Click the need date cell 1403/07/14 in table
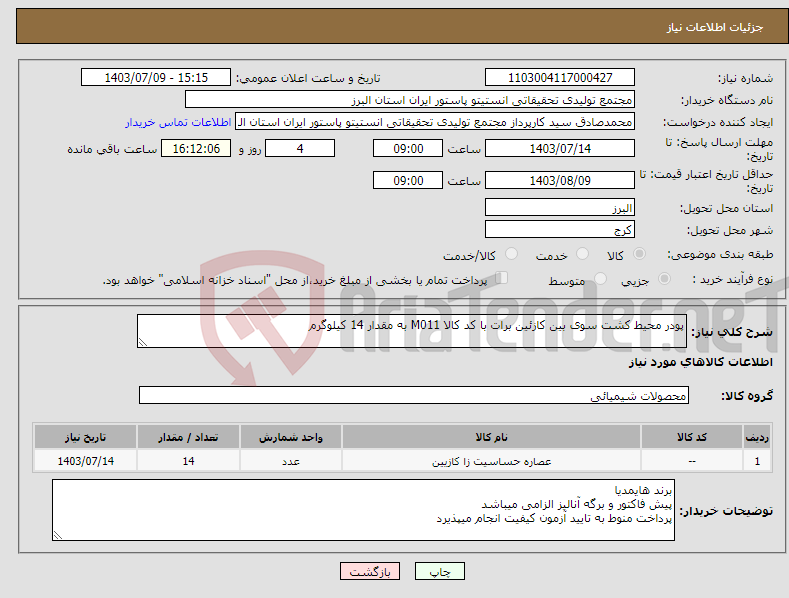 click(86, 461)
